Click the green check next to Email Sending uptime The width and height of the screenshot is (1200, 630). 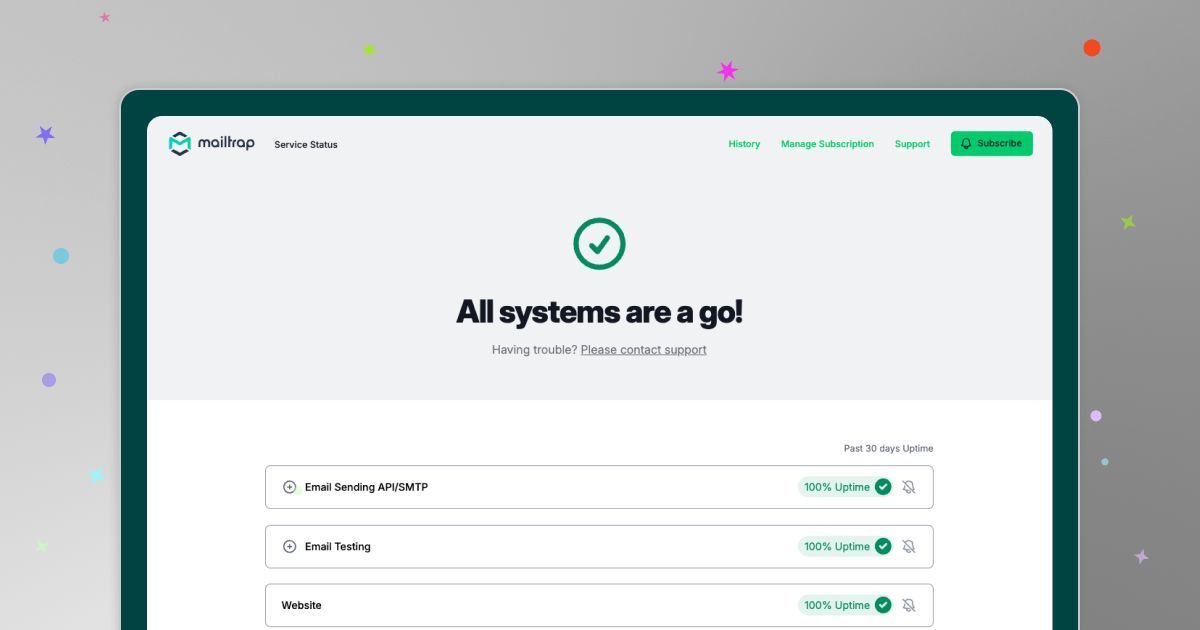[x=883, y=487]
